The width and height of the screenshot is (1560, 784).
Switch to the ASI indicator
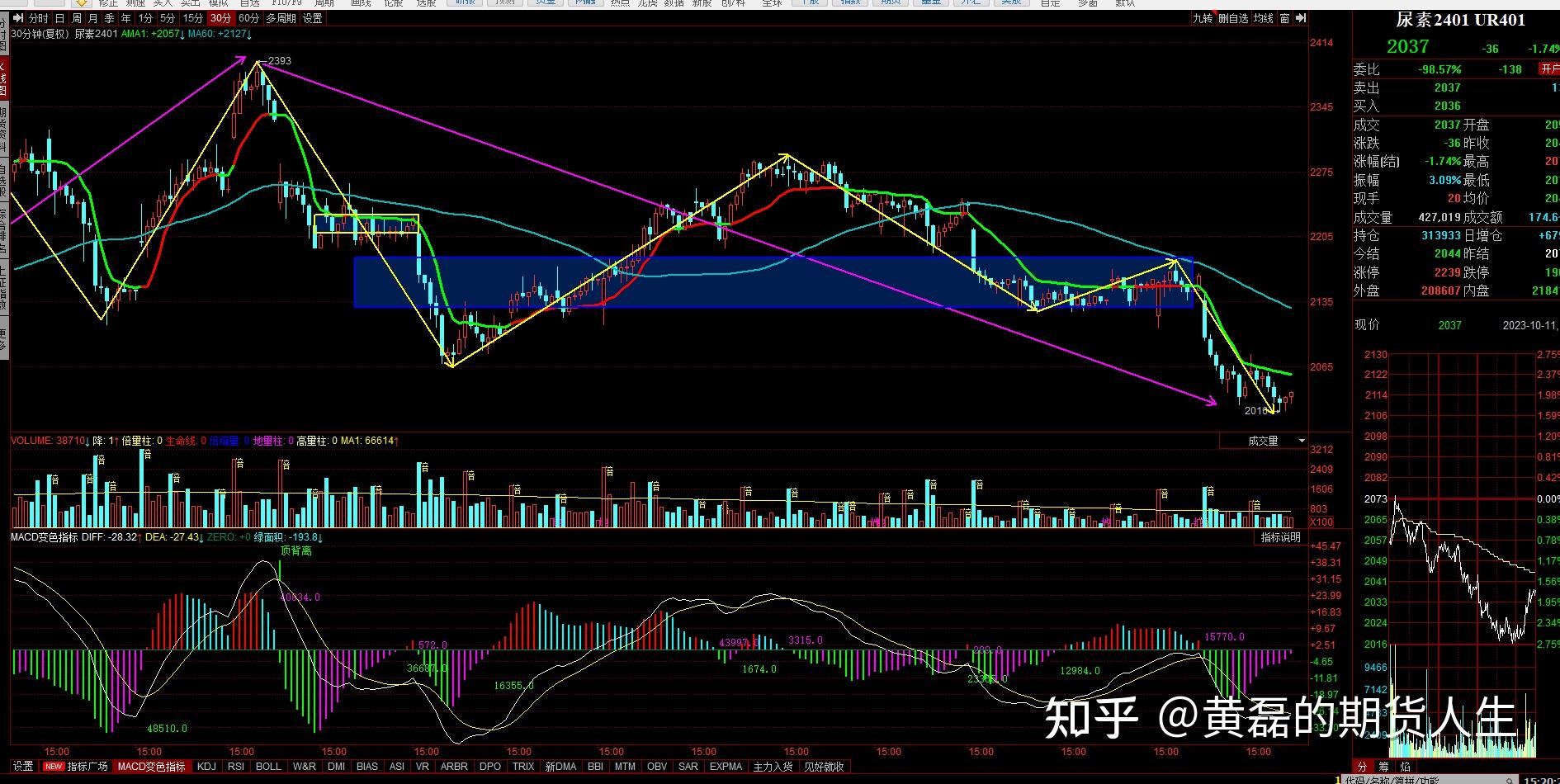pos(397,767)
